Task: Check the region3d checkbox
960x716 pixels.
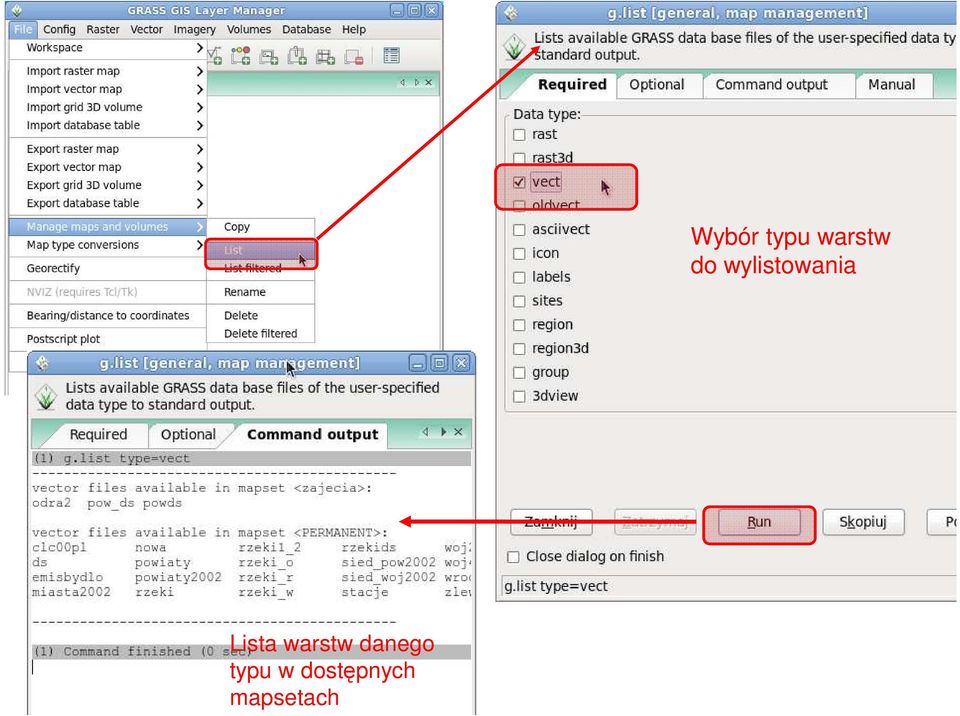Action: pyautogui.click(x=519, y=349)
